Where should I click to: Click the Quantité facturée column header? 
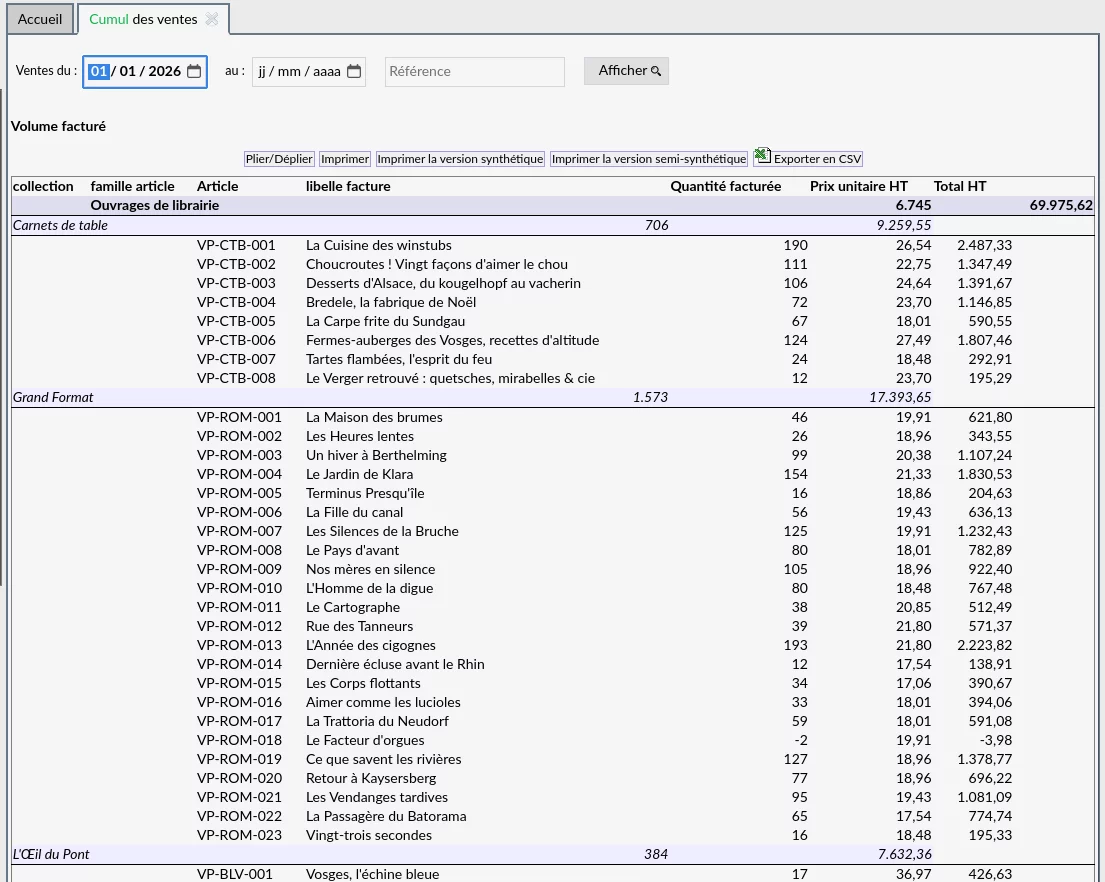(x=725, y=186)
